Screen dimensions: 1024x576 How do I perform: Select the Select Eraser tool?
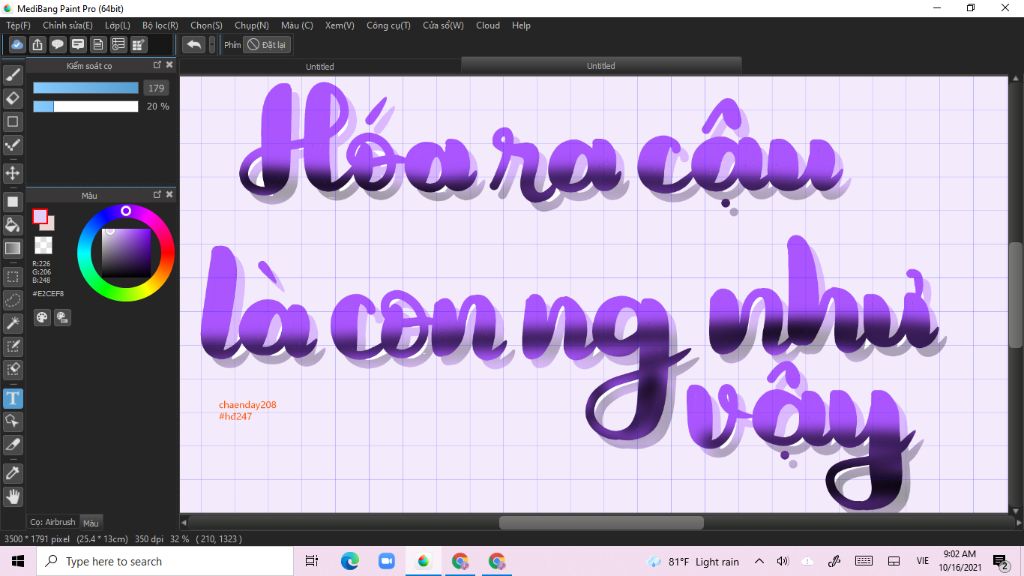12,370
